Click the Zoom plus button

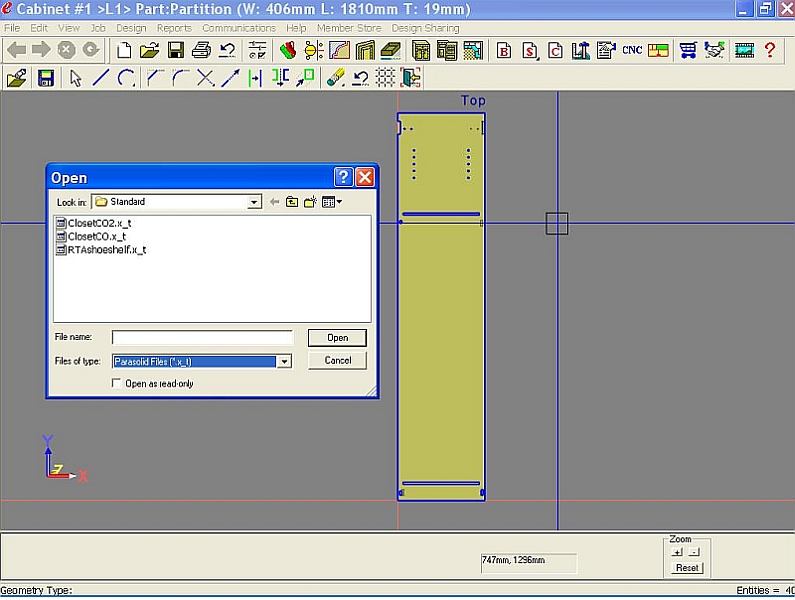(x=677, y=552)
